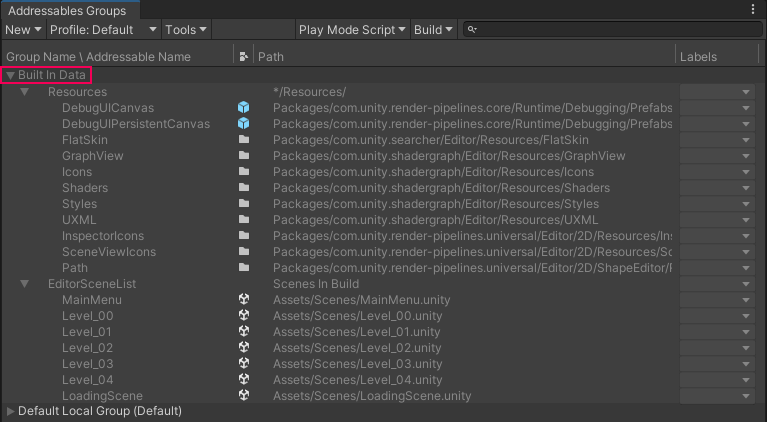Image resolution: width=767 pixels, height=422 pixels.
Task: Click the asset type column header icon
Action: [243, 57]
